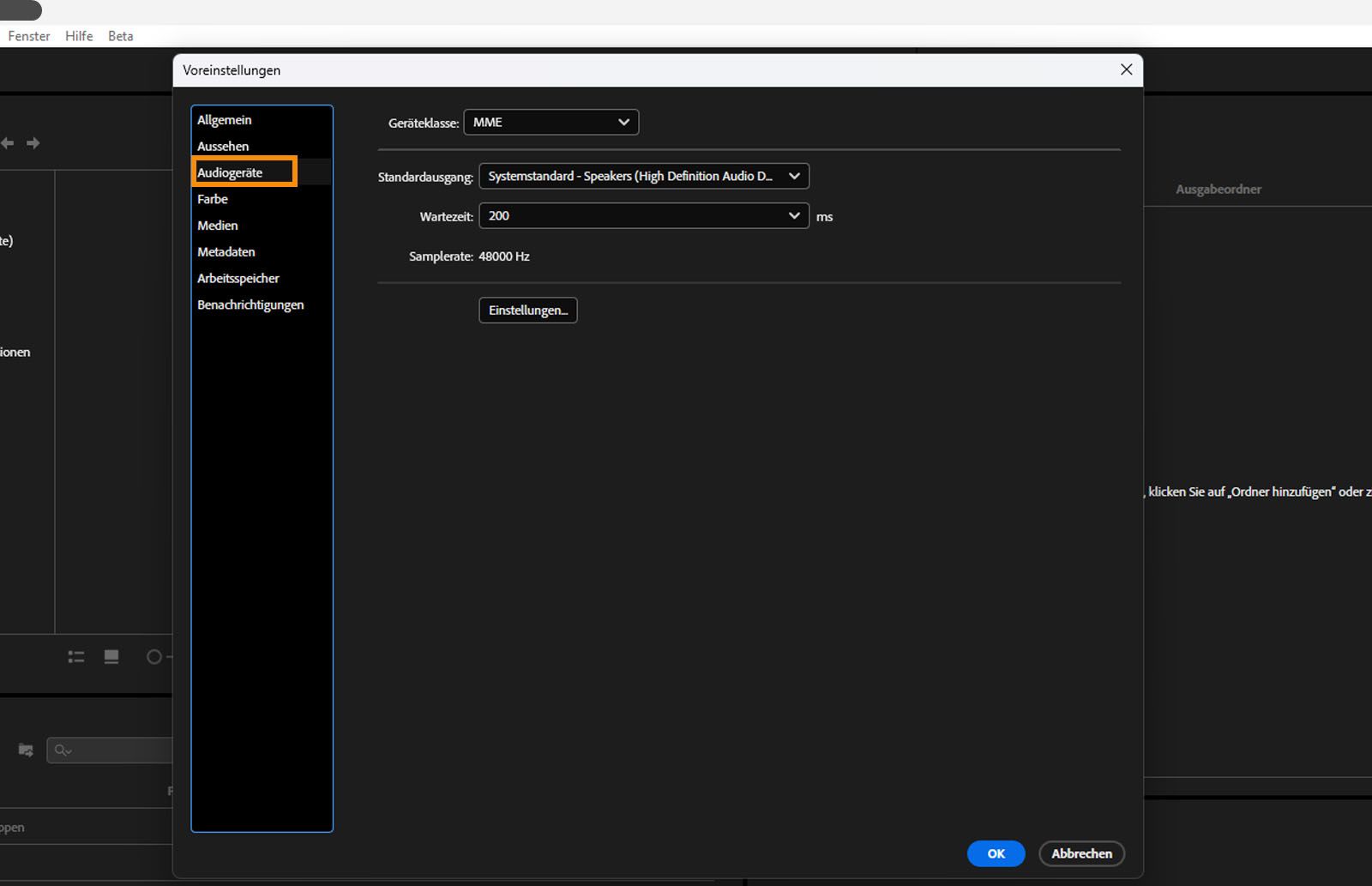Close the Voreinstellungen dialog
Screen dimensions: 1372x886
[x=1126, y=69]
